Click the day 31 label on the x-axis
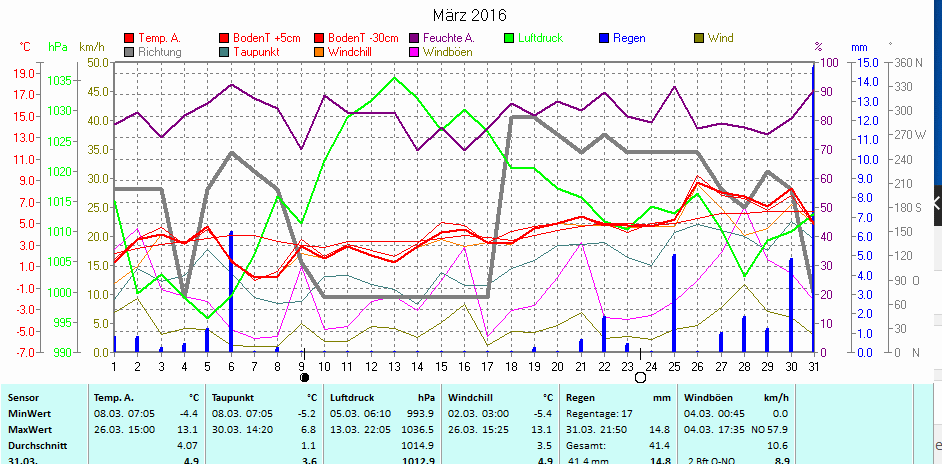The height and width of the screenshot is (464, 942). (x=813, y=365)
